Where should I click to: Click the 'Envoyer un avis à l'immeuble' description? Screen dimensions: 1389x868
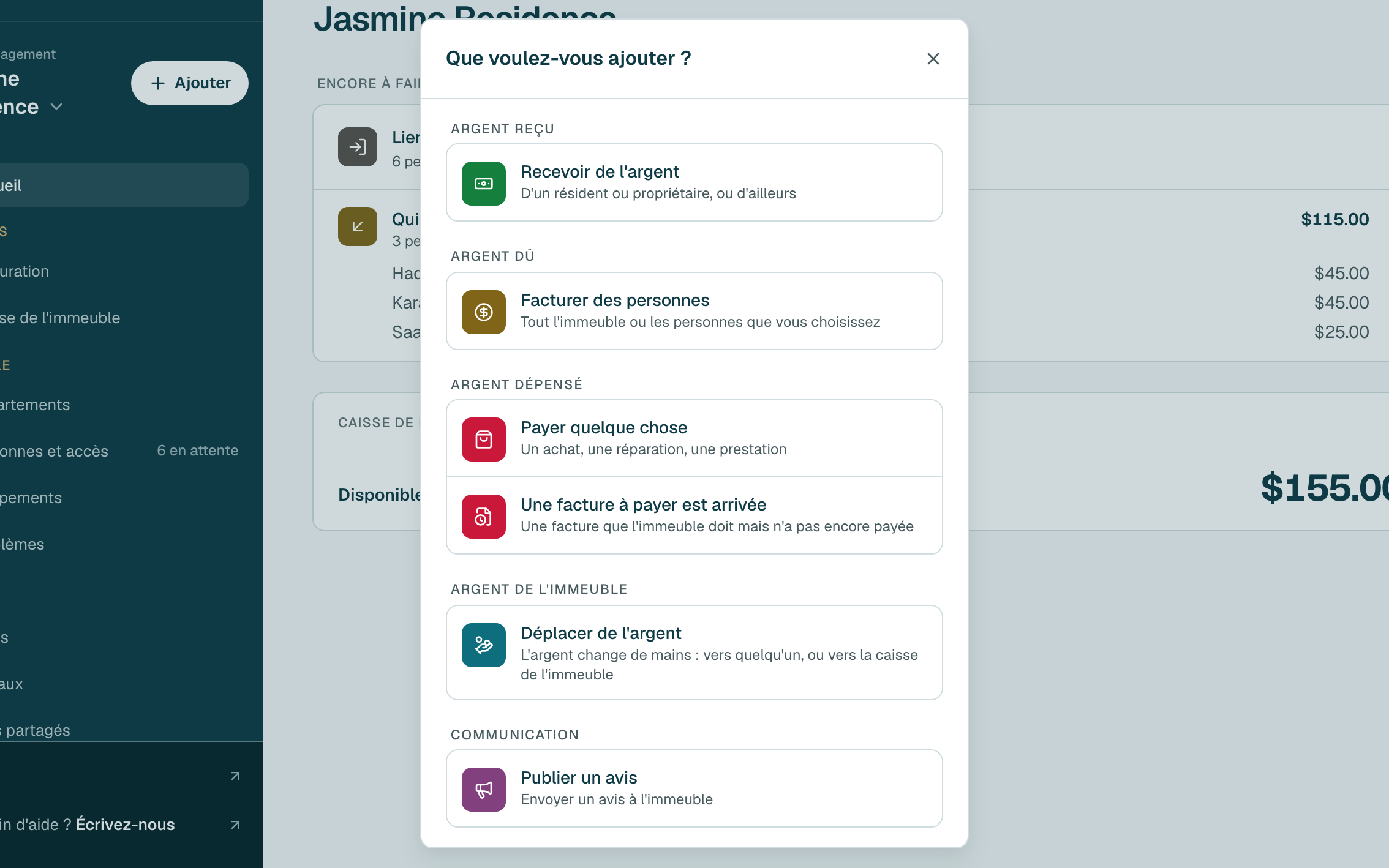pos(617,799)
